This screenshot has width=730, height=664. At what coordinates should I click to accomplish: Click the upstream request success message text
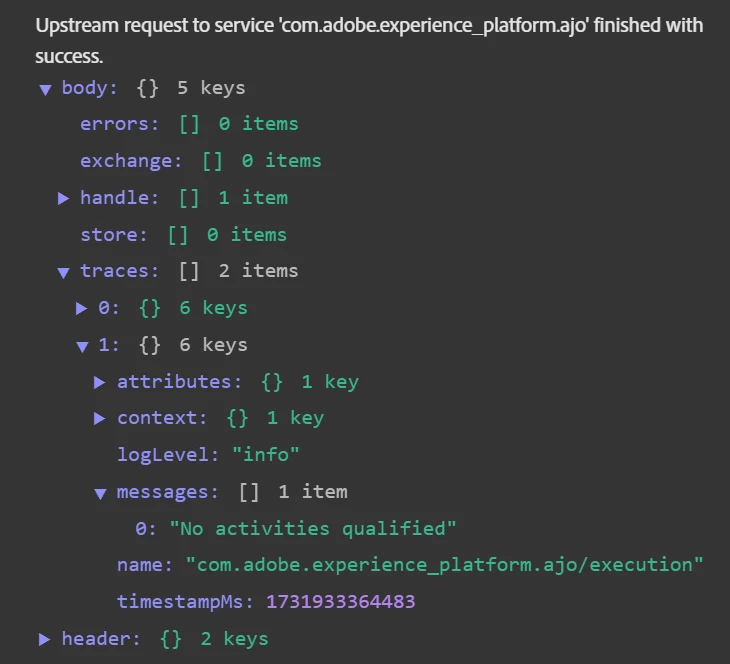coord(369,41)
